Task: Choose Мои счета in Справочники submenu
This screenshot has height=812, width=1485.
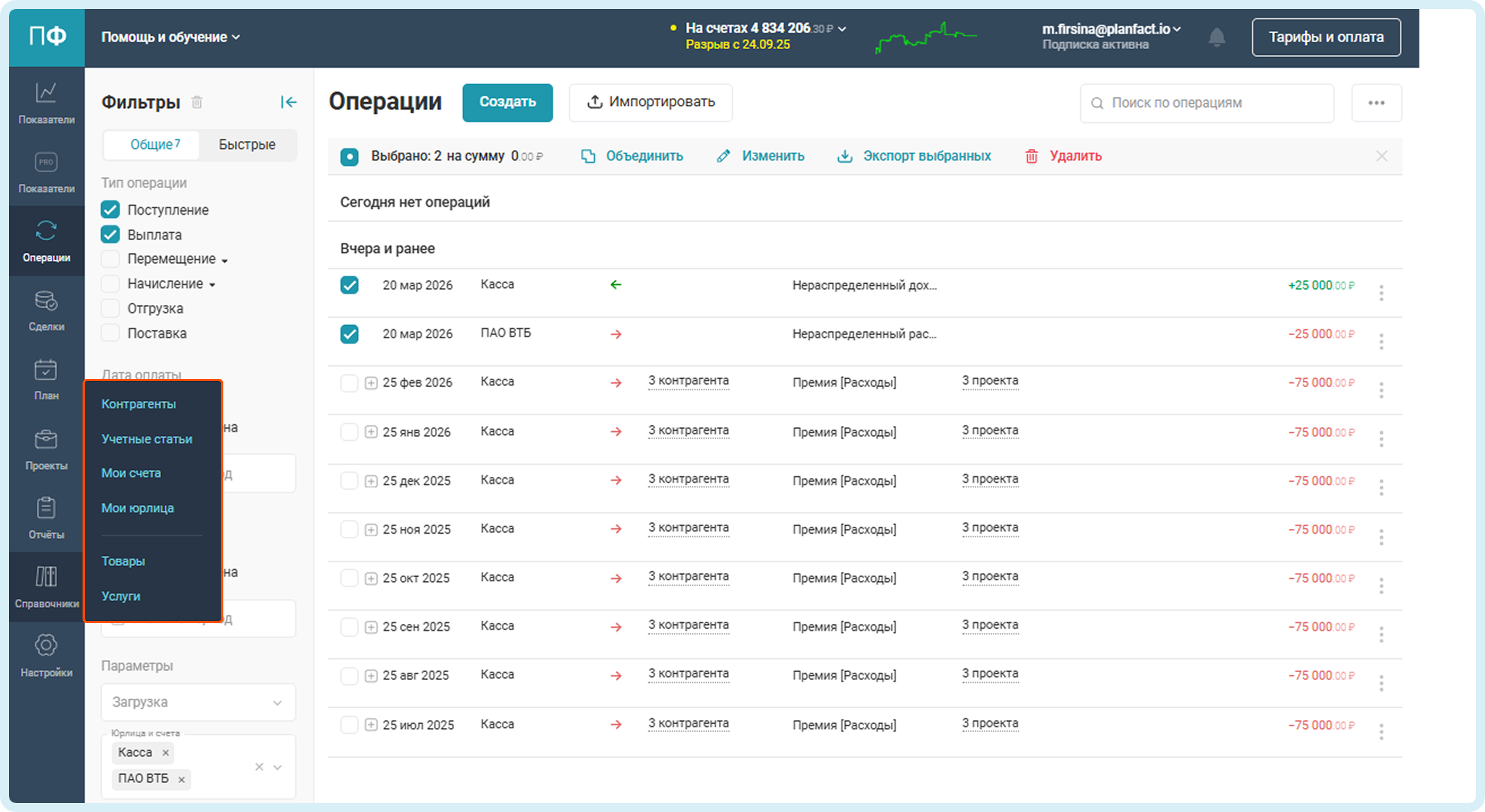Action: coord(131,473)
